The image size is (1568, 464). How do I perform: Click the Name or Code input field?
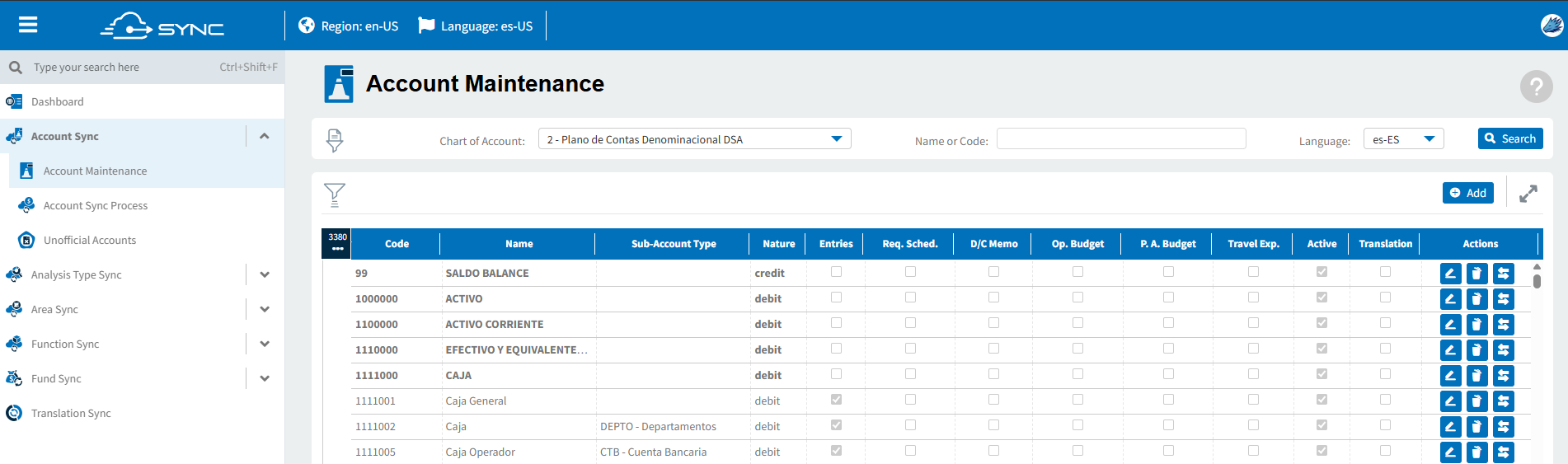pos(1121,138)
